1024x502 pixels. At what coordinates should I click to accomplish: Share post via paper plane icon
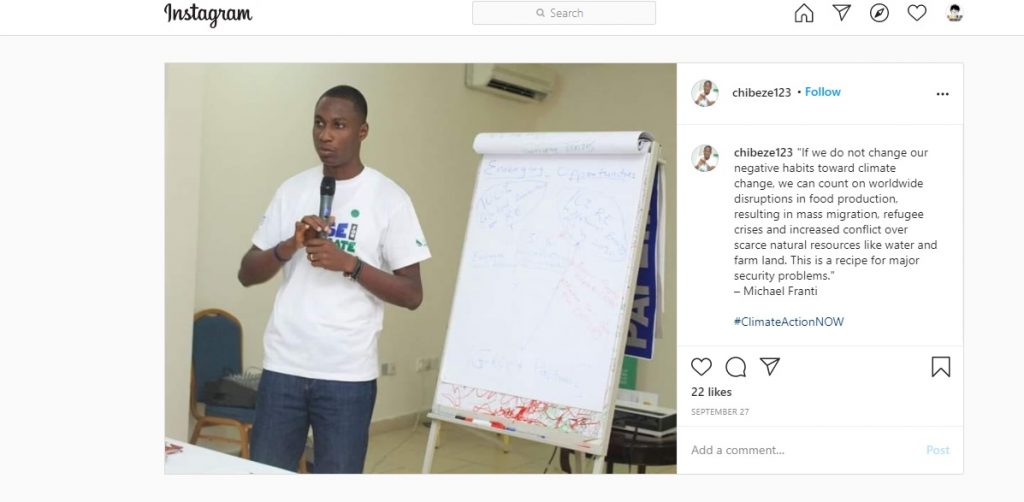pos(770,366)
